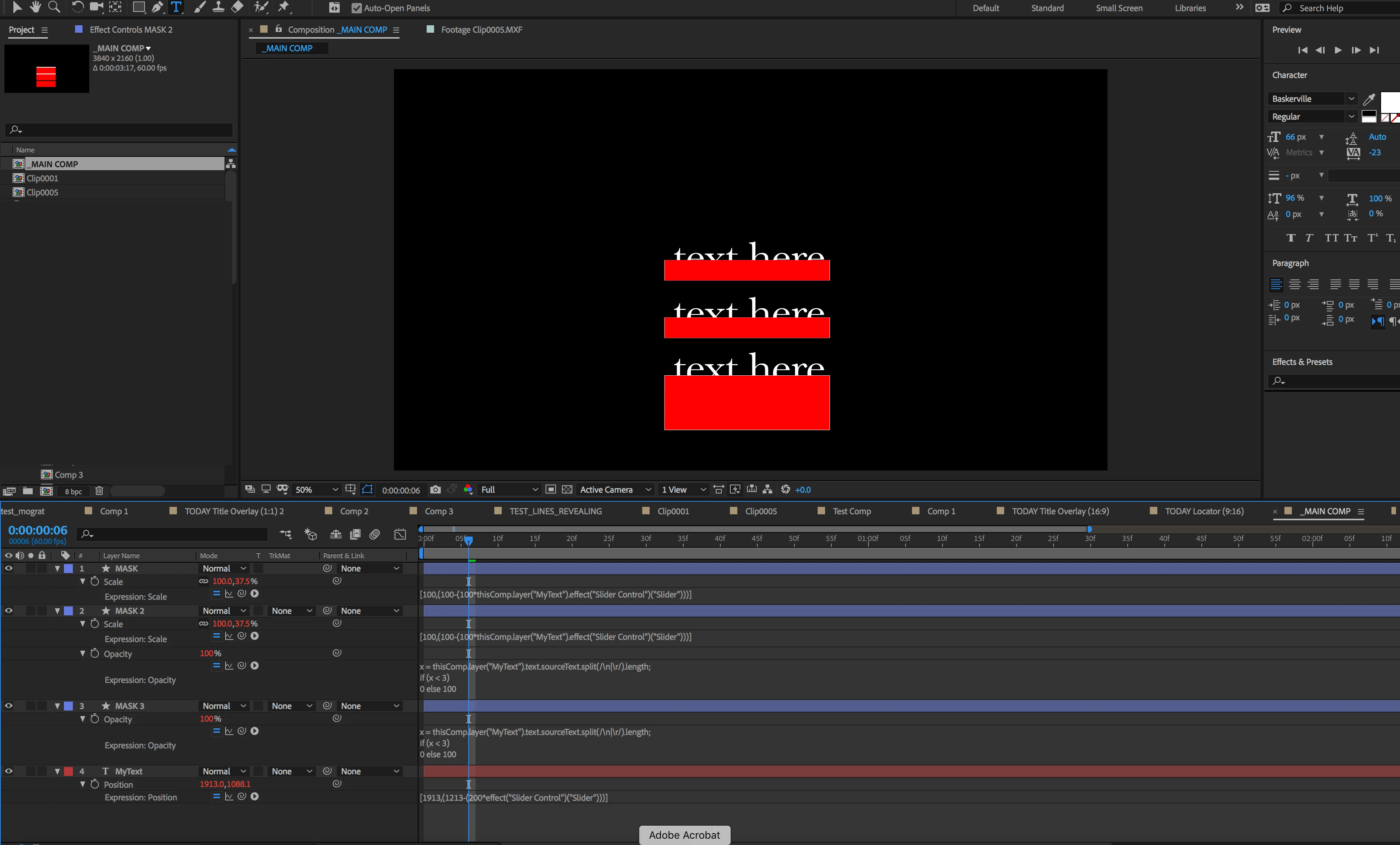Select Clip0001 in the Project panel

coord(42,178)
